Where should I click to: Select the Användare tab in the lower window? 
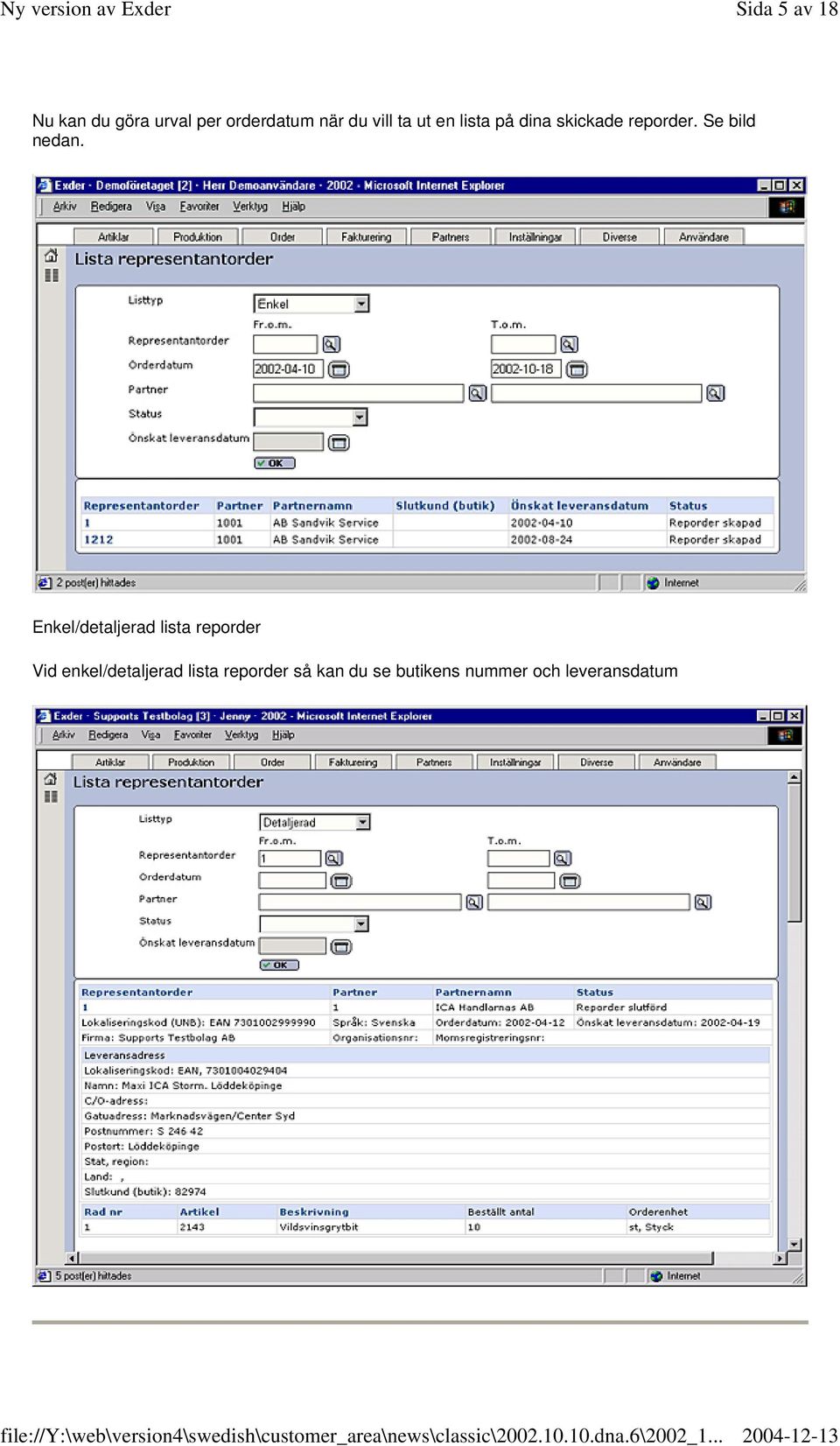coord(677,762)
